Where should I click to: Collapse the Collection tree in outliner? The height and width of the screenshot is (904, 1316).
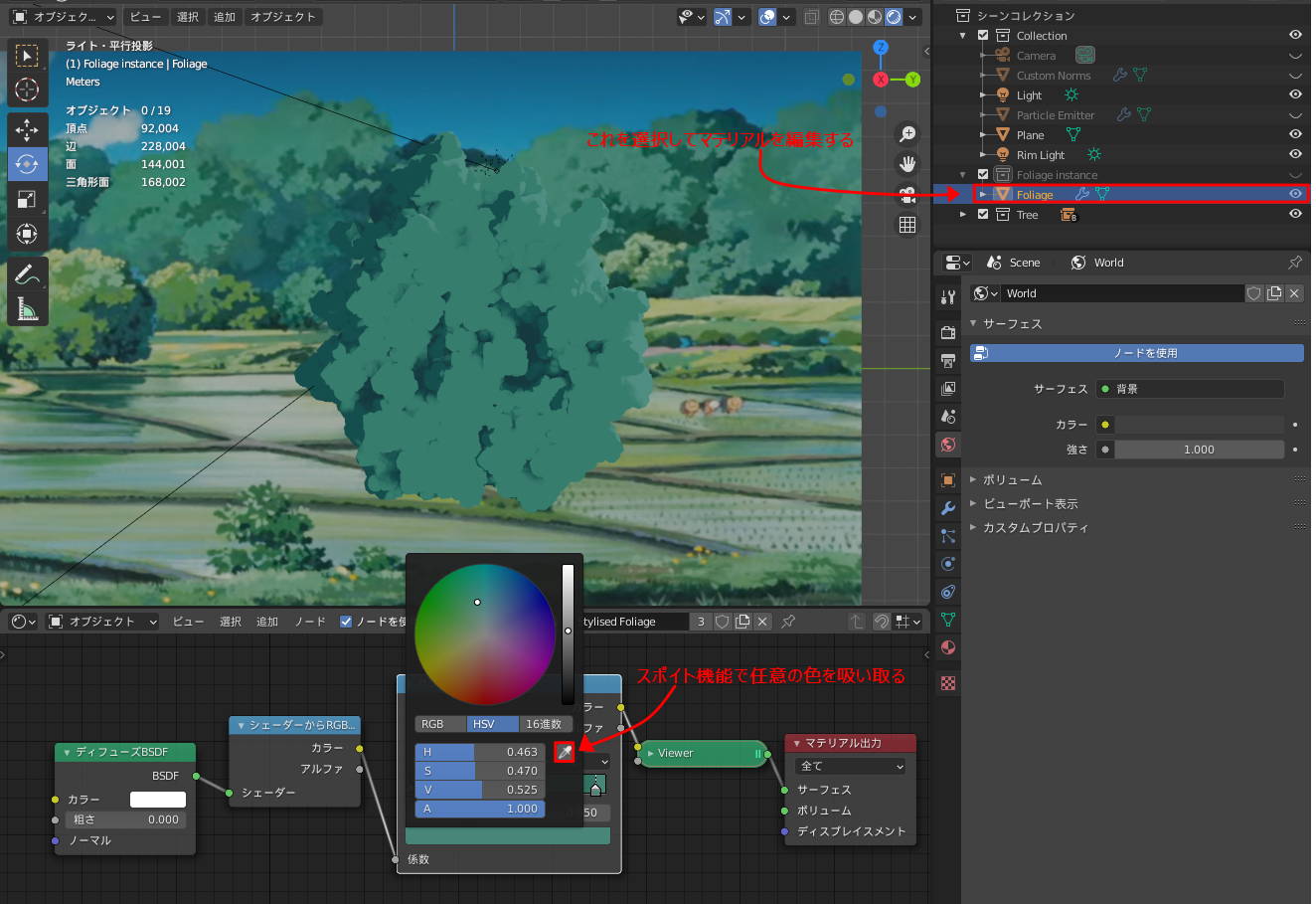click(x=963, y=35)
